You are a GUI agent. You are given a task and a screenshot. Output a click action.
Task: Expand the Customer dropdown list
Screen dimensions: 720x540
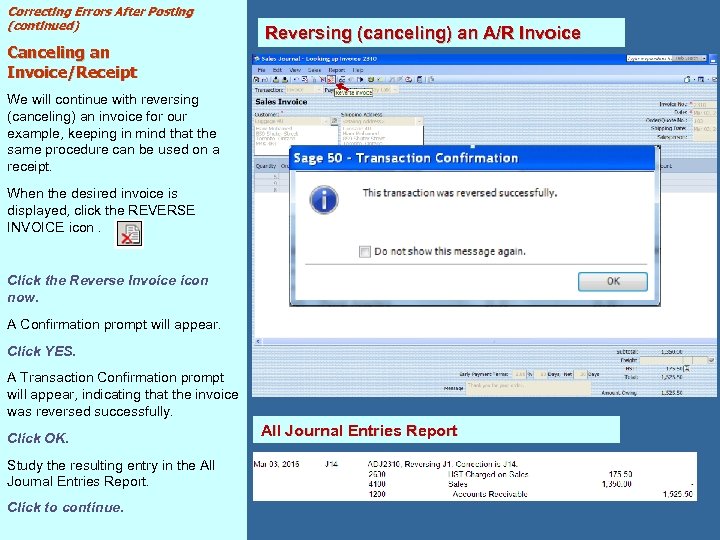(x=326, y=121)
